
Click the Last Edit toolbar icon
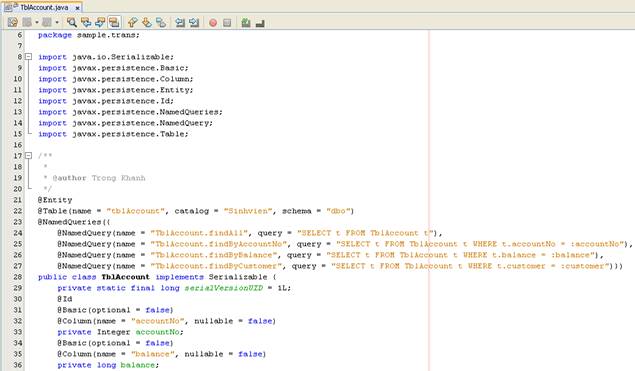[x=13, y=23]
